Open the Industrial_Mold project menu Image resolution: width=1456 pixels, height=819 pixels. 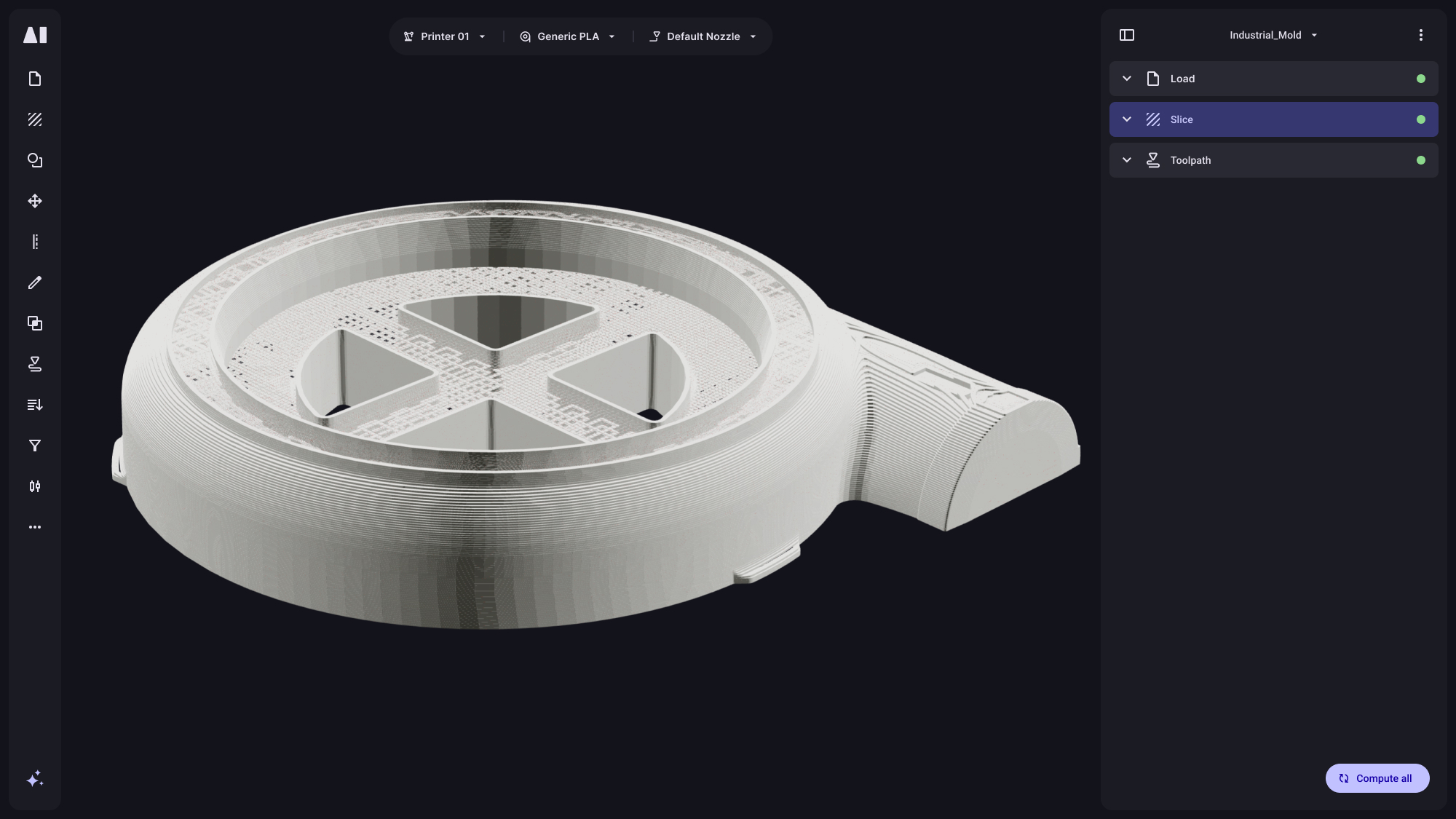point(1273,35)
